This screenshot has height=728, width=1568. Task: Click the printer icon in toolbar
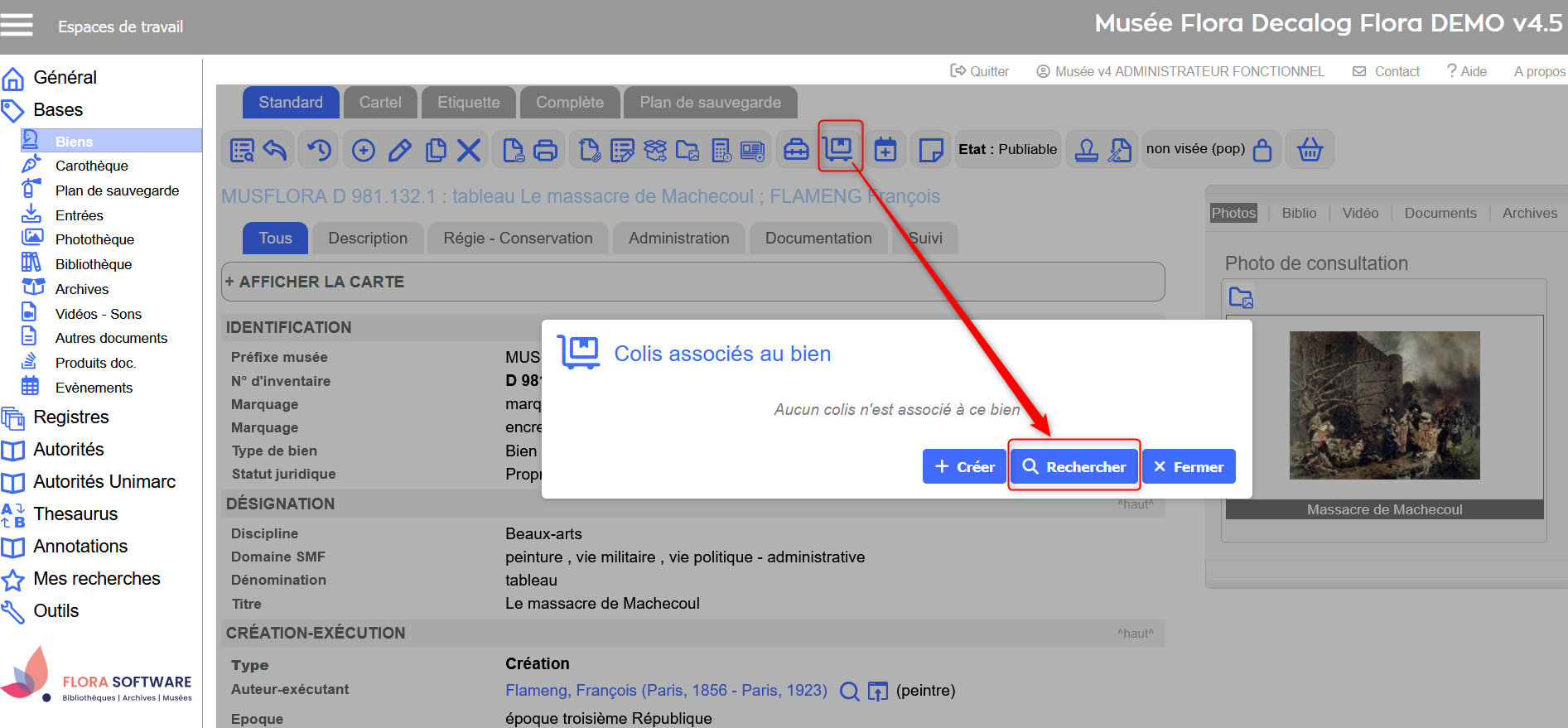point(545,150)
